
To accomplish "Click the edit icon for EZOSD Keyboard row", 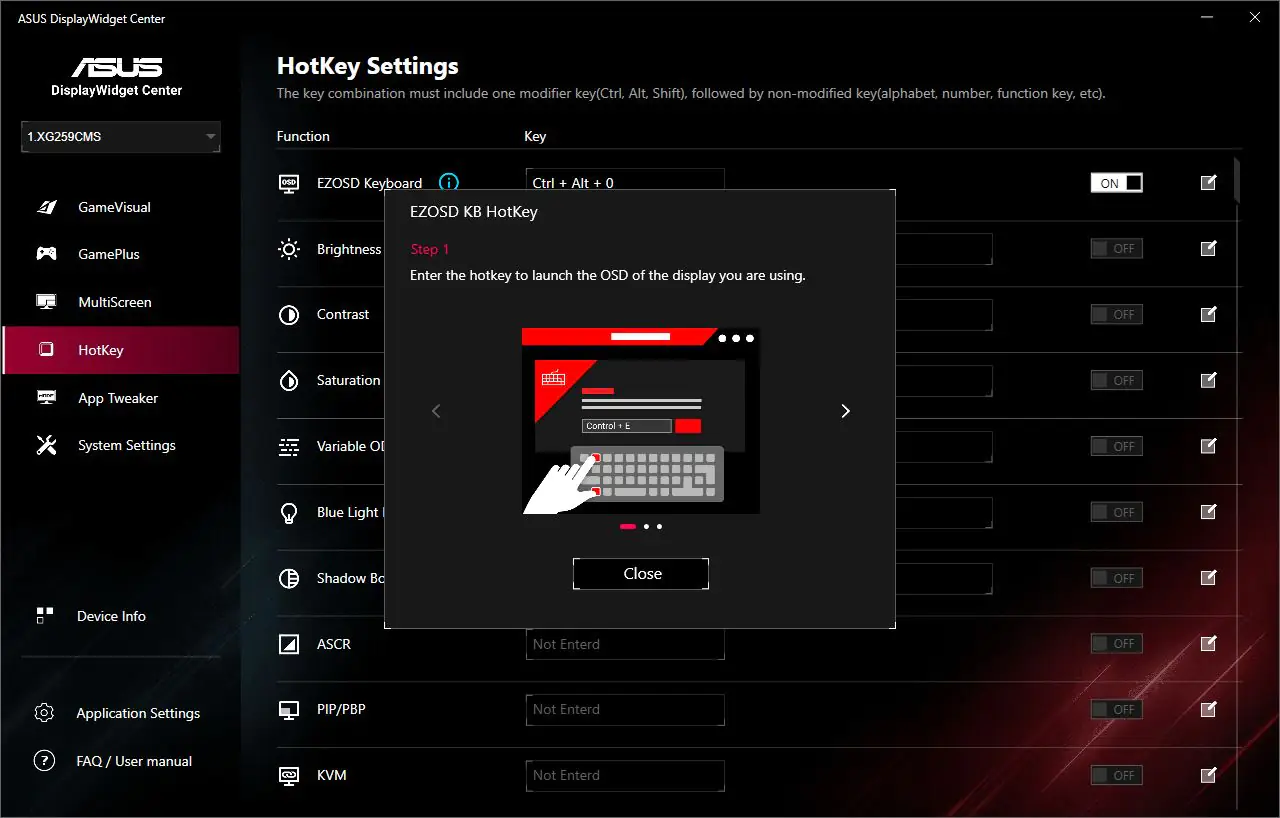I will coord(1208,183).
